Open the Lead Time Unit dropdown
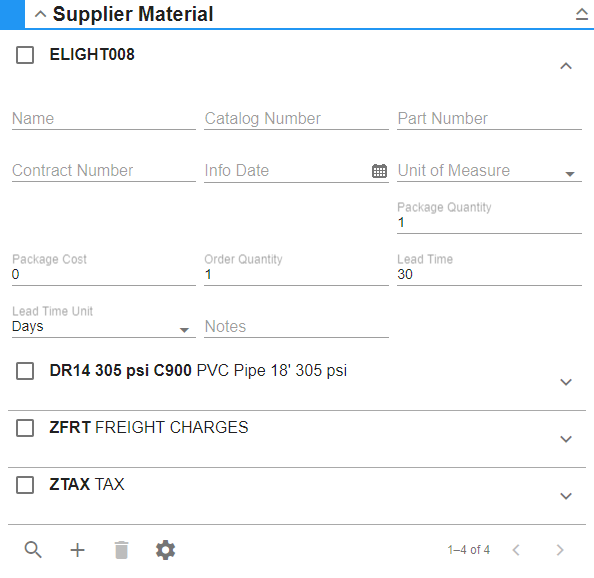The height and width of the screenshot is (578, 594). 103,326
